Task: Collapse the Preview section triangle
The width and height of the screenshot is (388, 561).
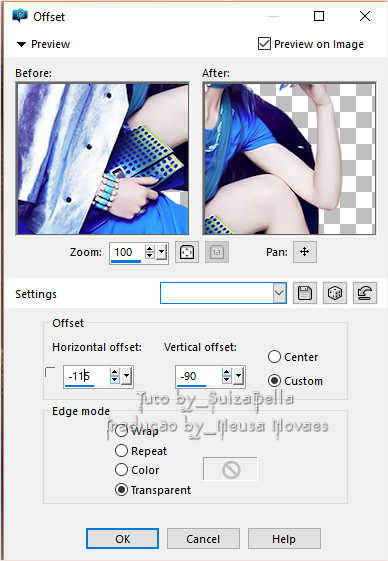Action: click(21, 44)
